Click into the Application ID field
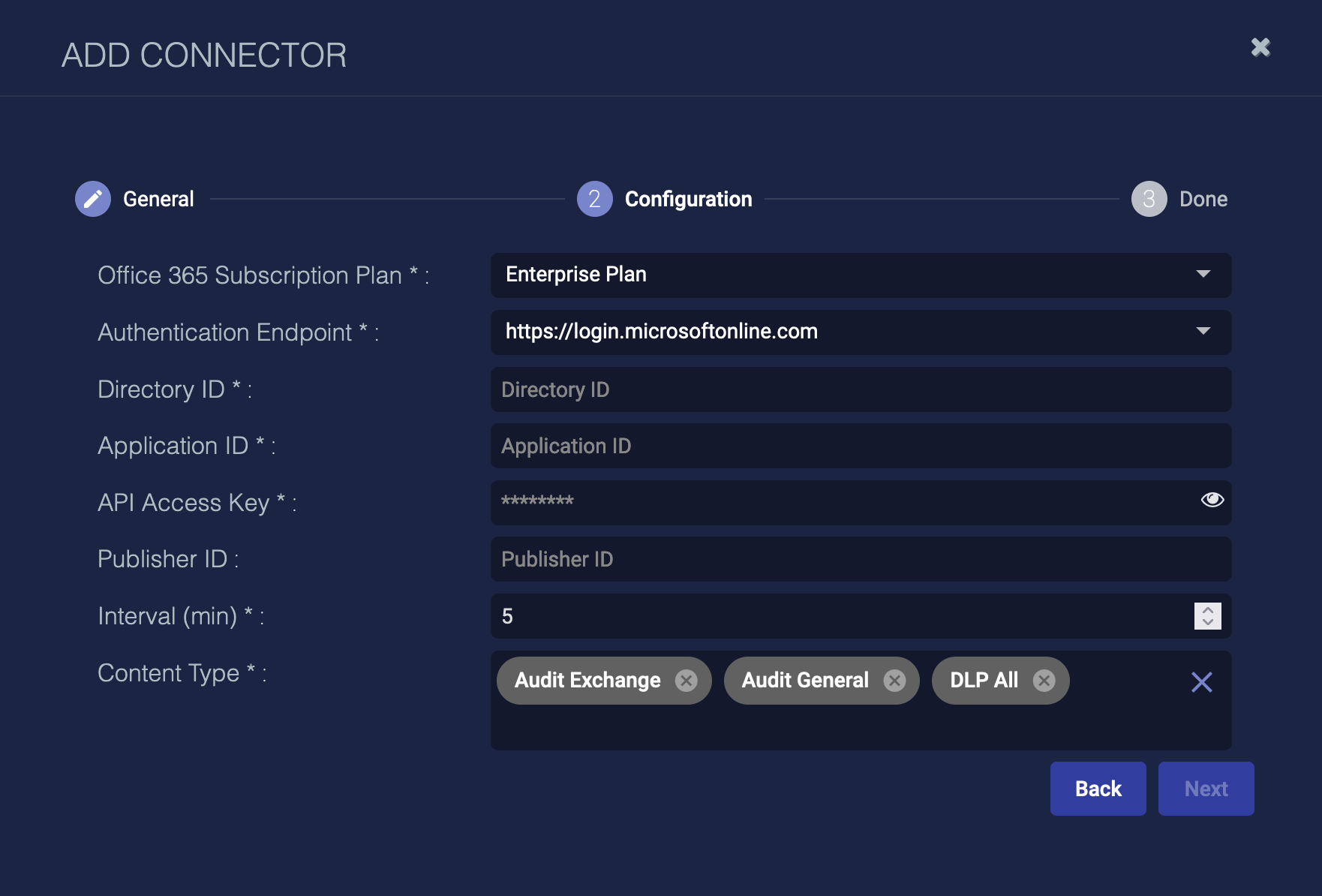This screenshot has width=1322, height=896. coord(861,446)
